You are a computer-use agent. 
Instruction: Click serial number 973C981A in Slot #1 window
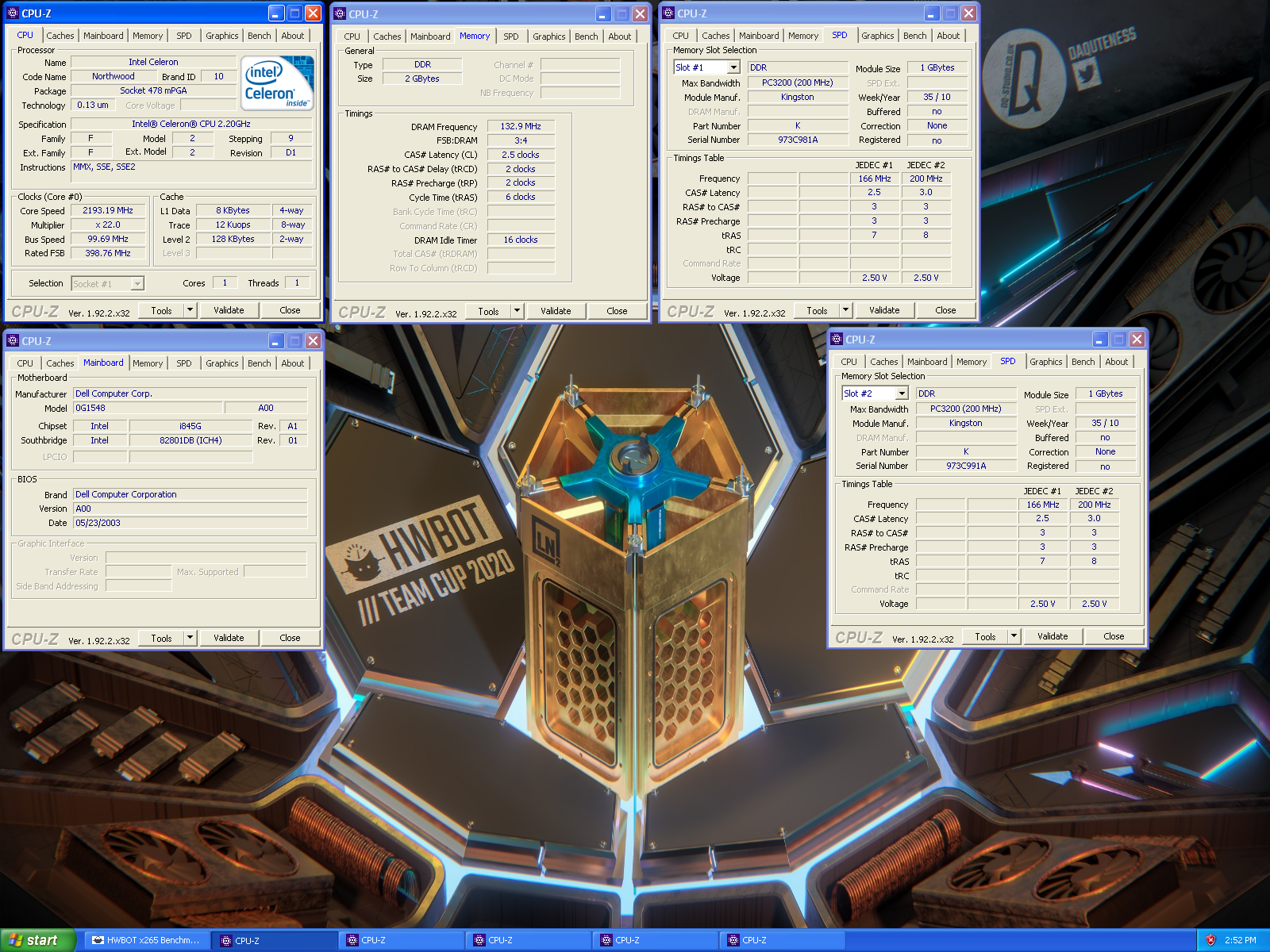coord(798,140)
